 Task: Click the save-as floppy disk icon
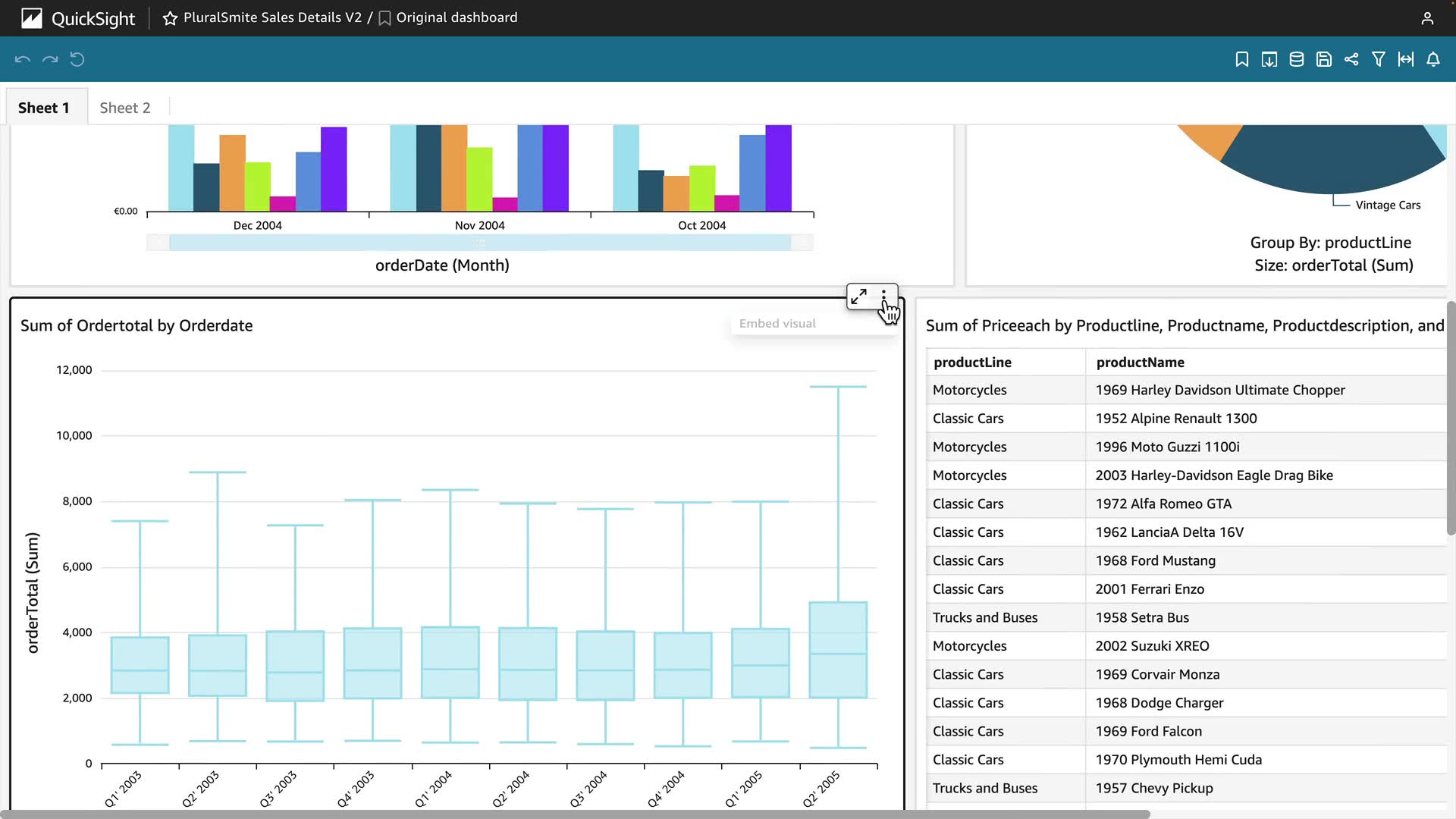coord(1323,59)
